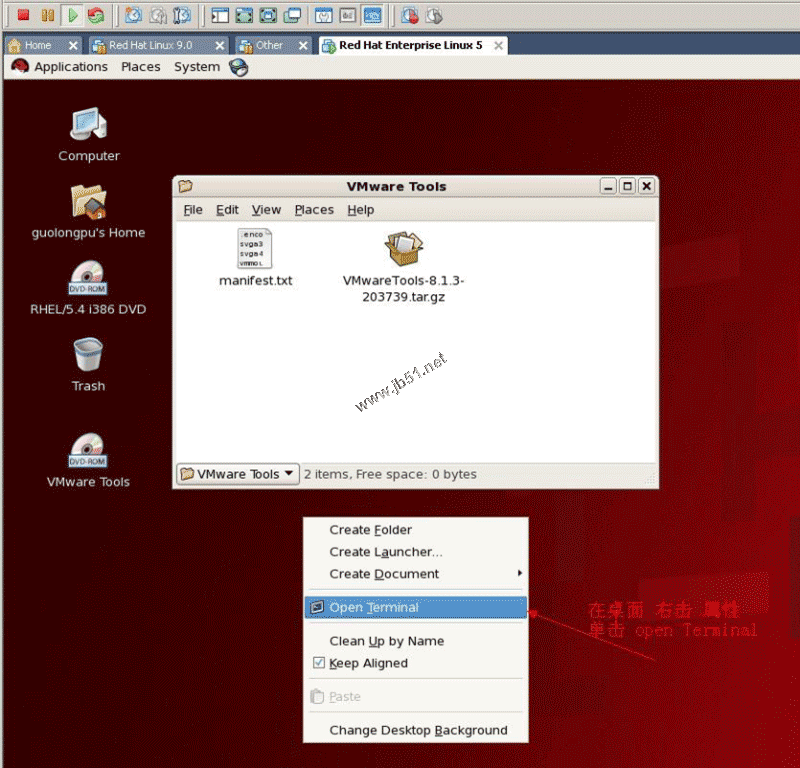Open the Places panel menu
Screen dimensions: 800x768
[x=141, y=67]
